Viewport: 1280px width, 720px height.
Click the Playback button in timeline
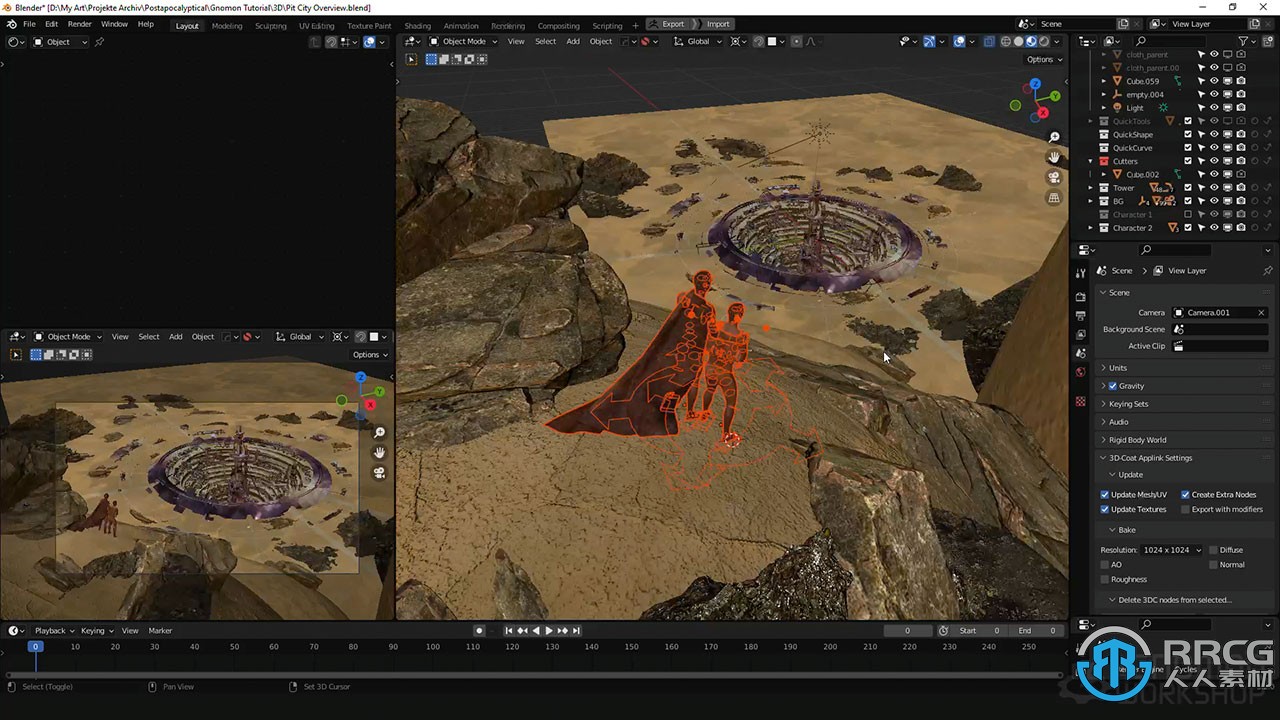(54, 631)
